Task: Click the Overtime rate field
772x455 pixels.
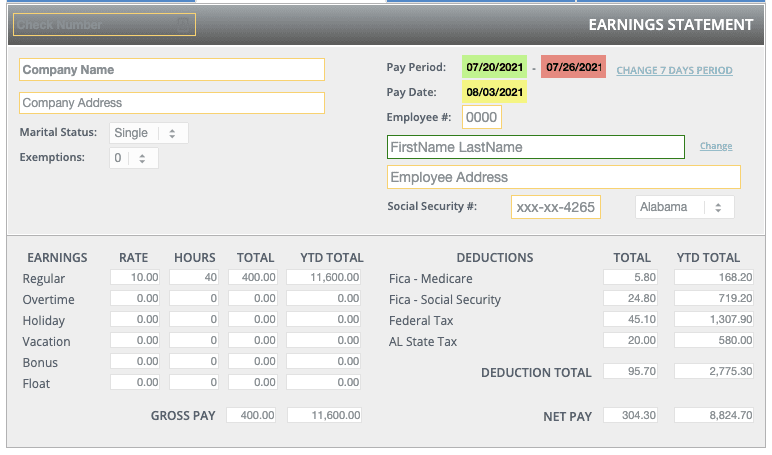Action: [x=135, y=298]
